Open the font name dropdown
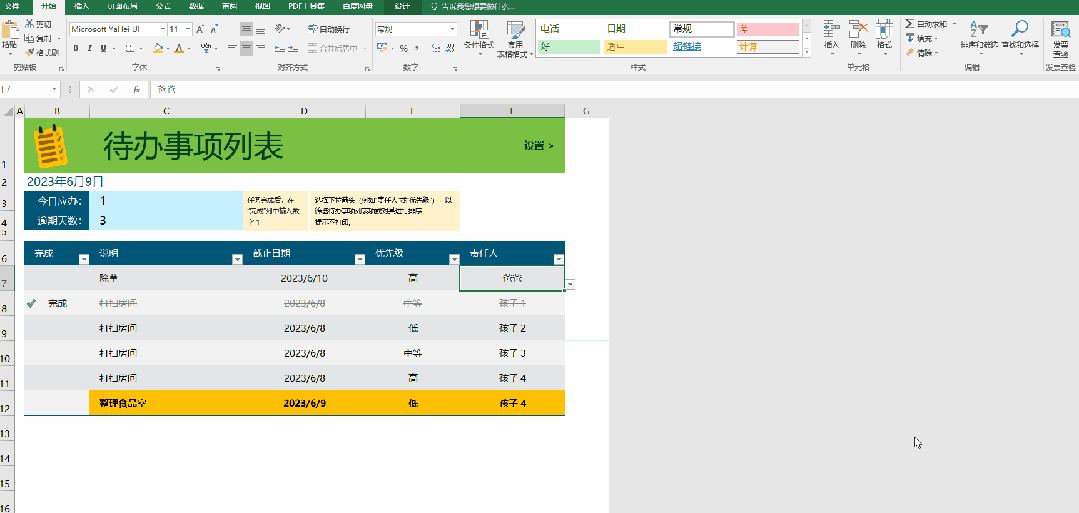Screen dimensions: 1079x513 point(161,29)
